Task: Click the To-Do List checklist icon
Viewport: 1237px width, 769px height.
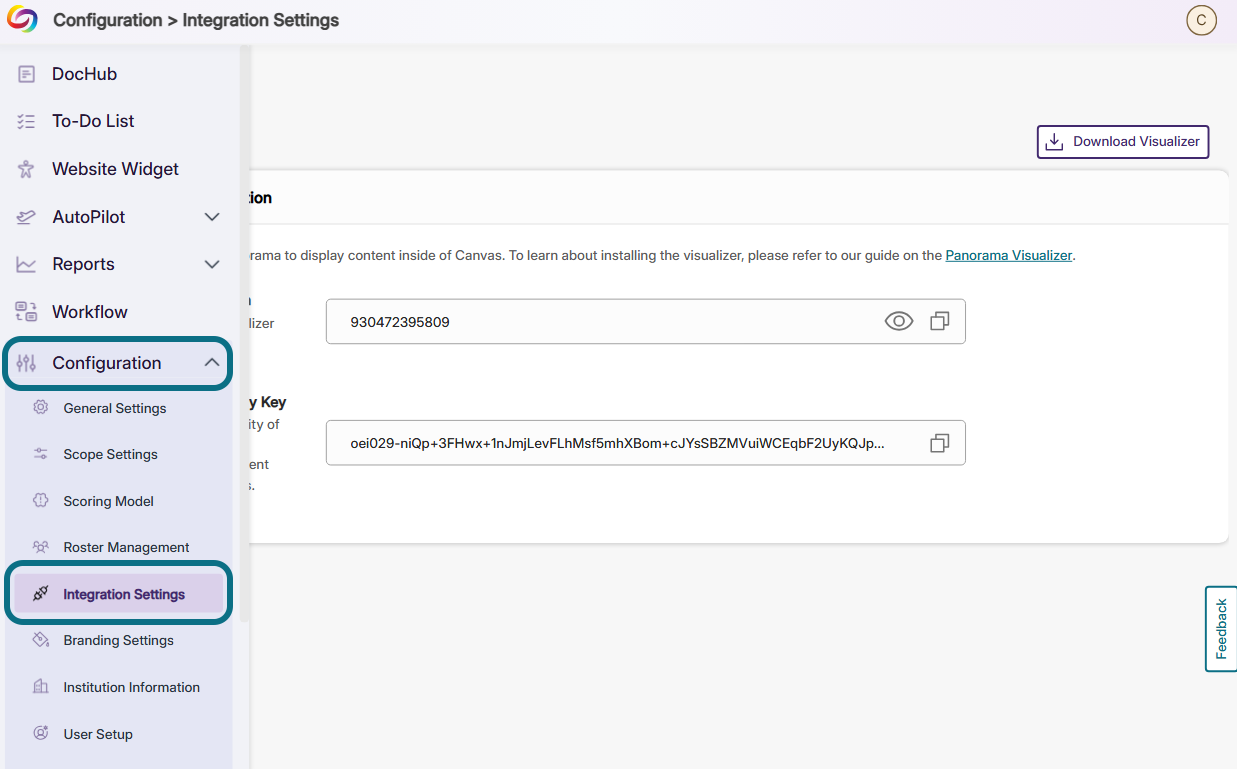Action: [27, 121]
